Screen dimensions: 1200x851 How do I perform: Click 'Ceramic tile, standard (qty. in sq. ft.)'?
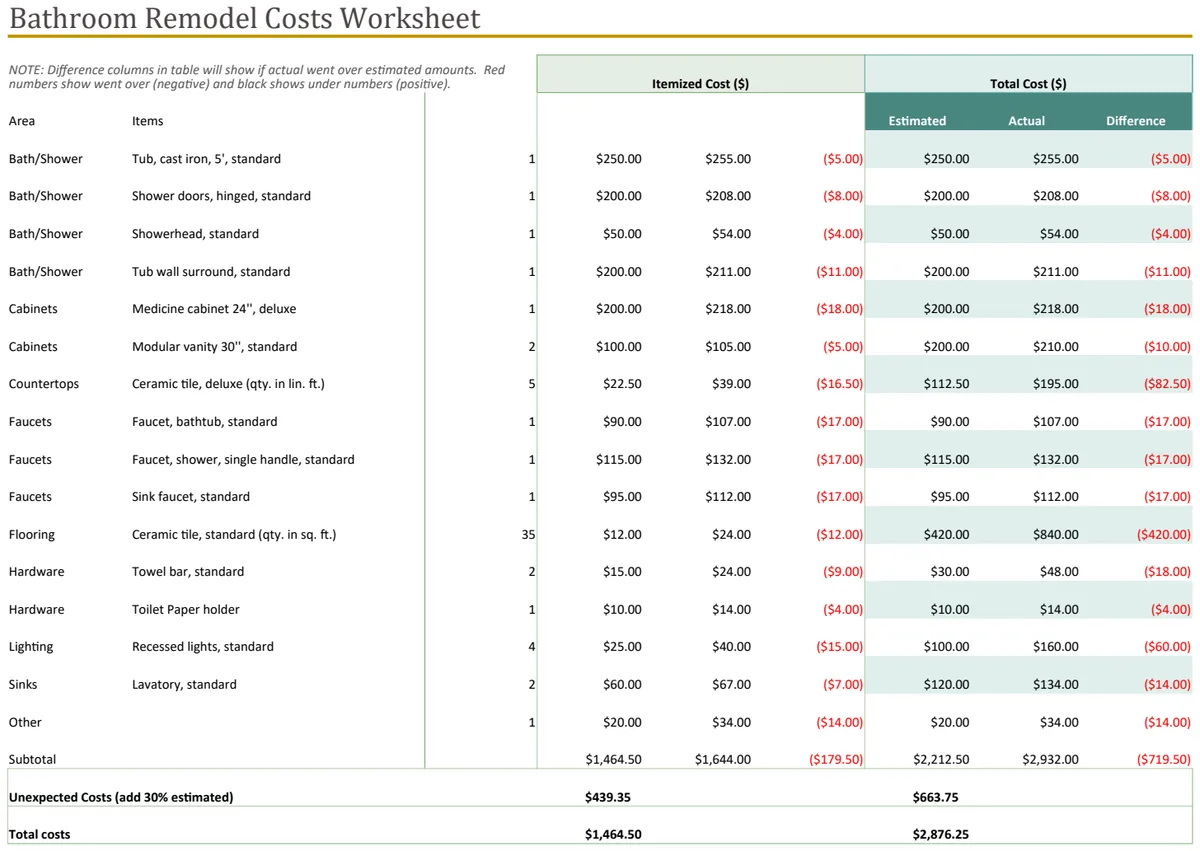234,535
